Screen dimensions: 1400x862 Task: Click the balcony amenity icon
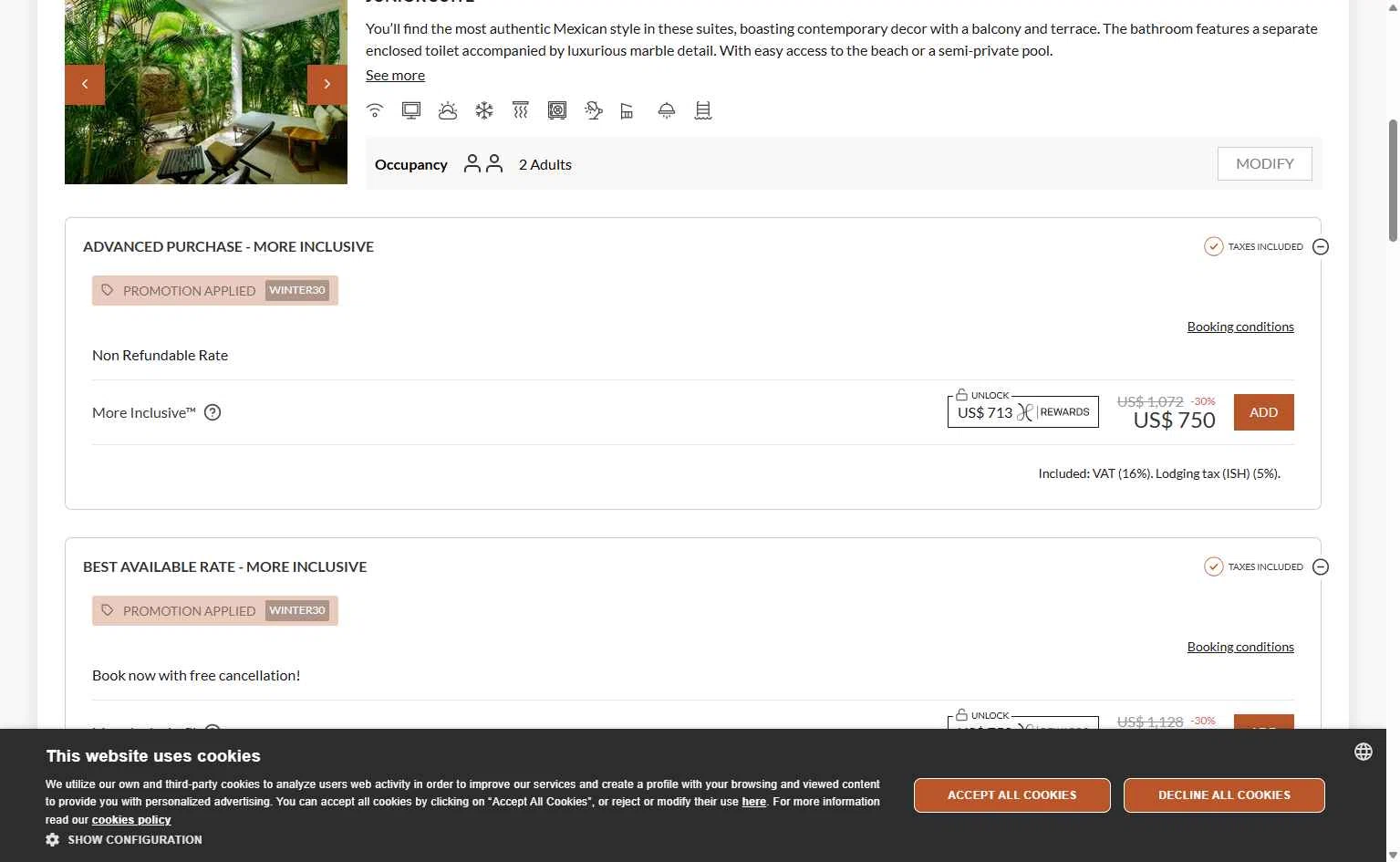(x=627, y=110)
